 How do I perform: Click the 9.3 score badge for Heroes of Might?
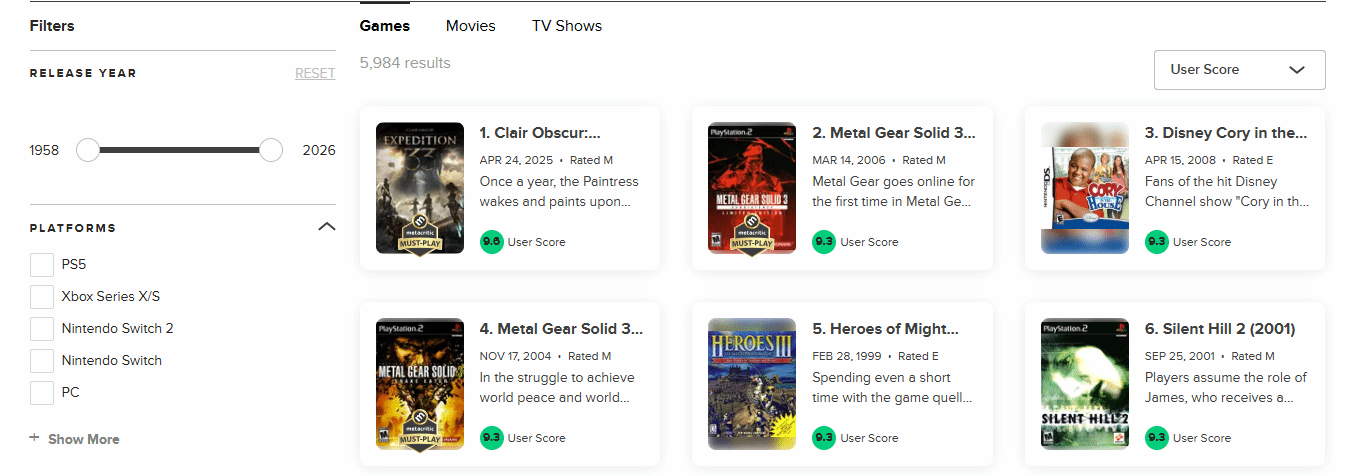[823, 438]
